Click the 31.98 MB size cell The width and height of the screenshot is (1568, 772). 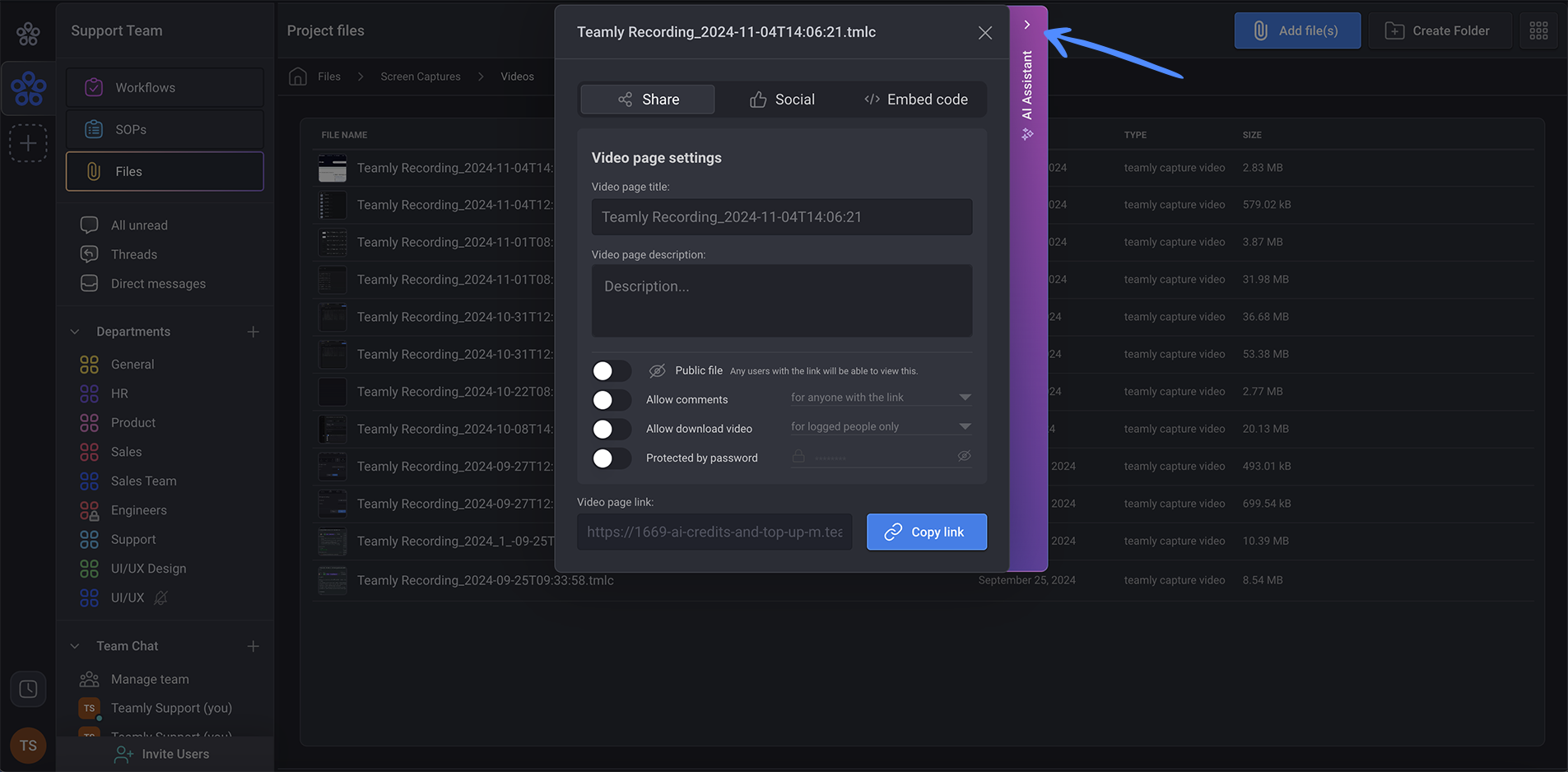1266,280
